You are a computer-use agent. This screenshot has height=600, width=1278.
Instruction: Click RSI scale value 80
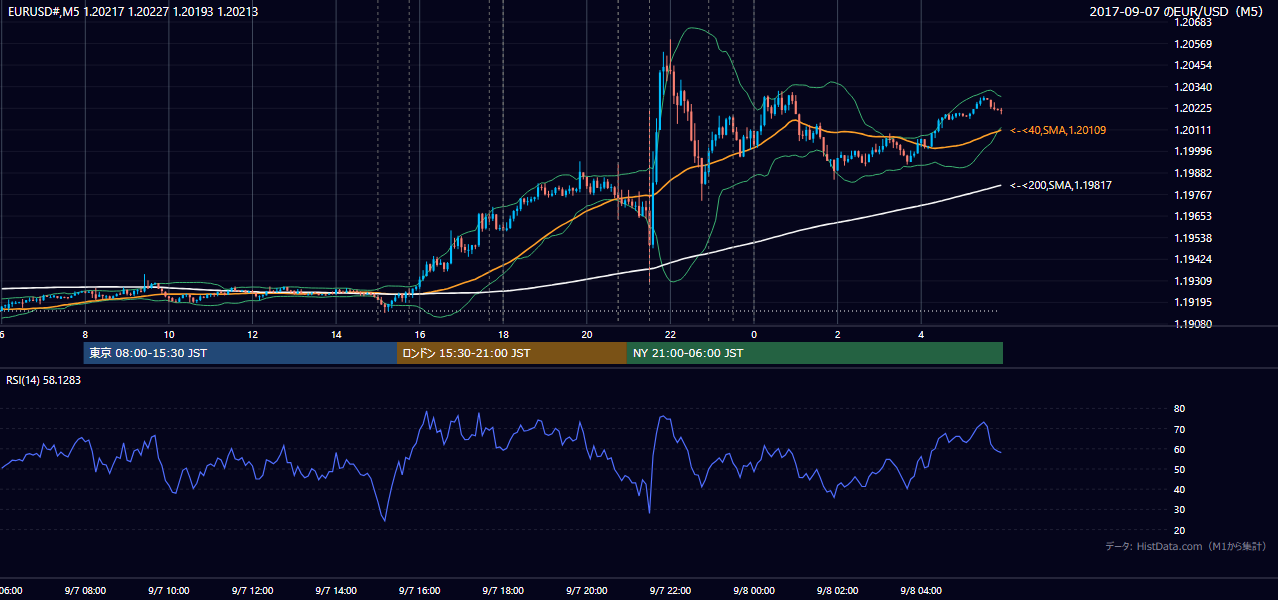point(1180,409)
